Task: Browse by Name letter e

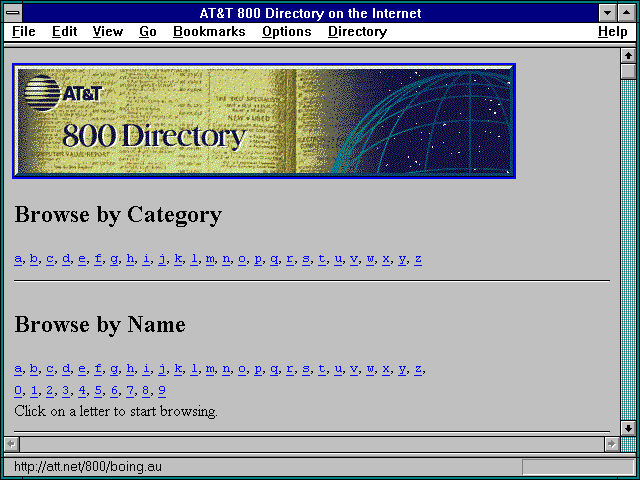Action: click(x=82, y=369)
